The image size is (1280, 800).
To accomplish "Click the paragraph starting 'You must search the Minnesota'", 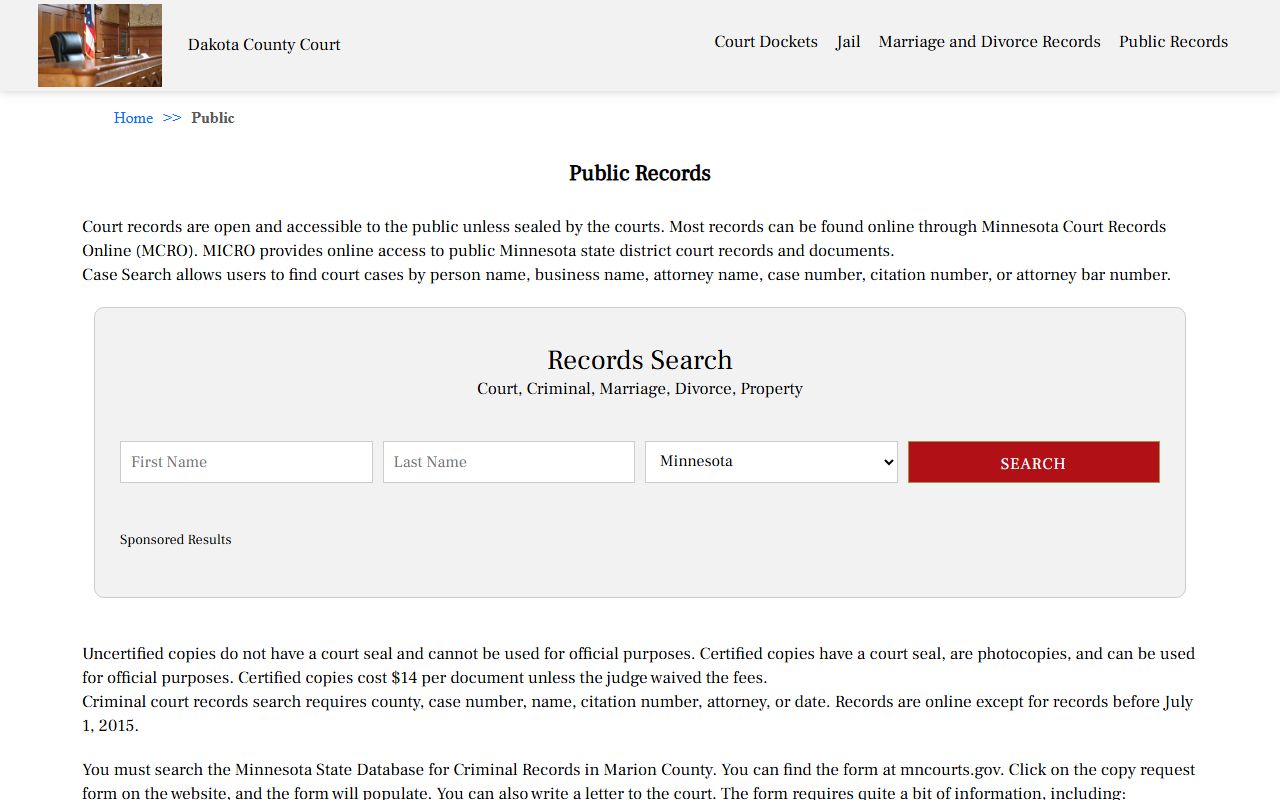I will (x=638, y=782).
